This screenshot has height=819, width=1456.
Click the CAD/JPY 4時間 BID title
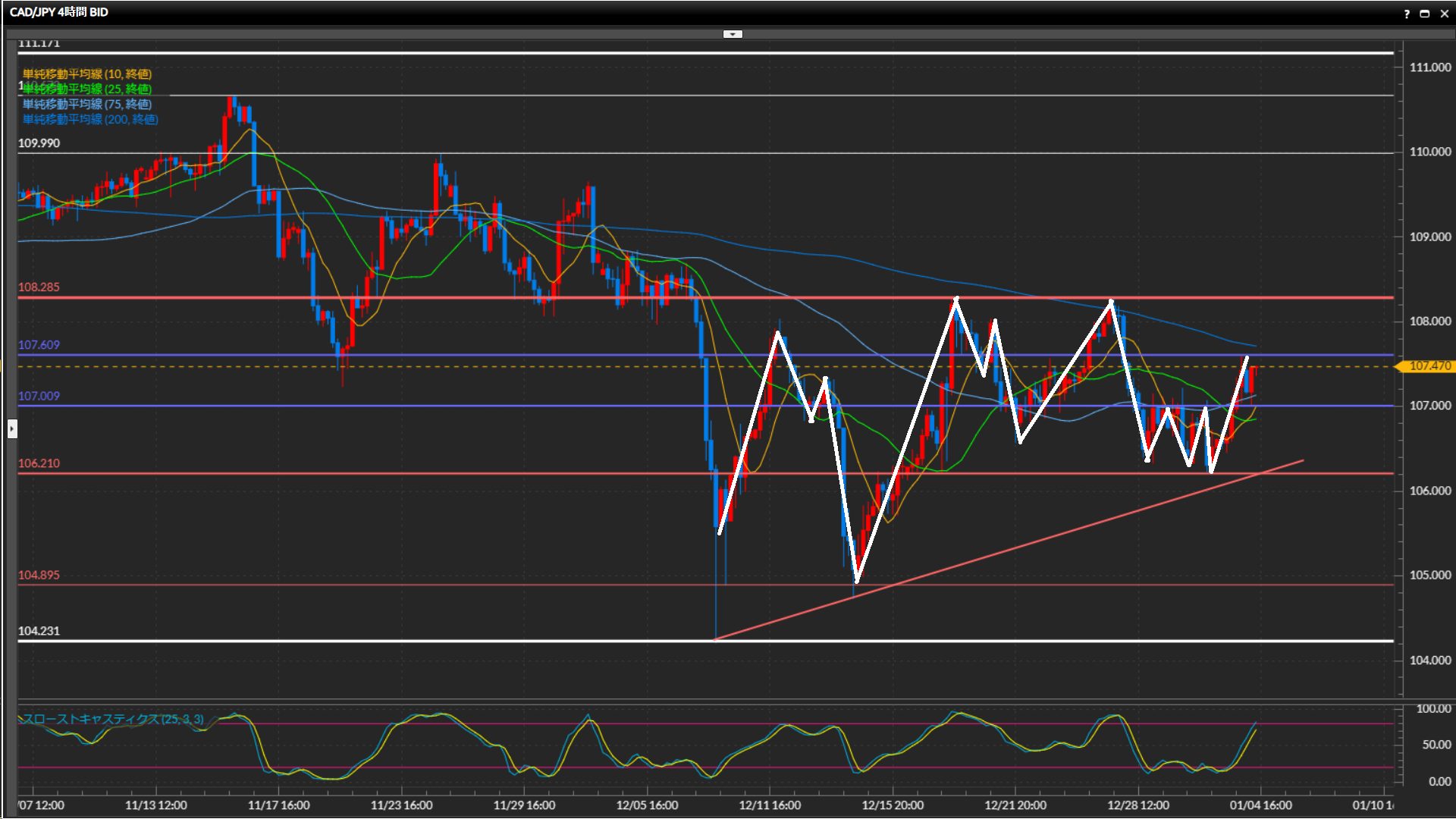[x=59, y=12]
